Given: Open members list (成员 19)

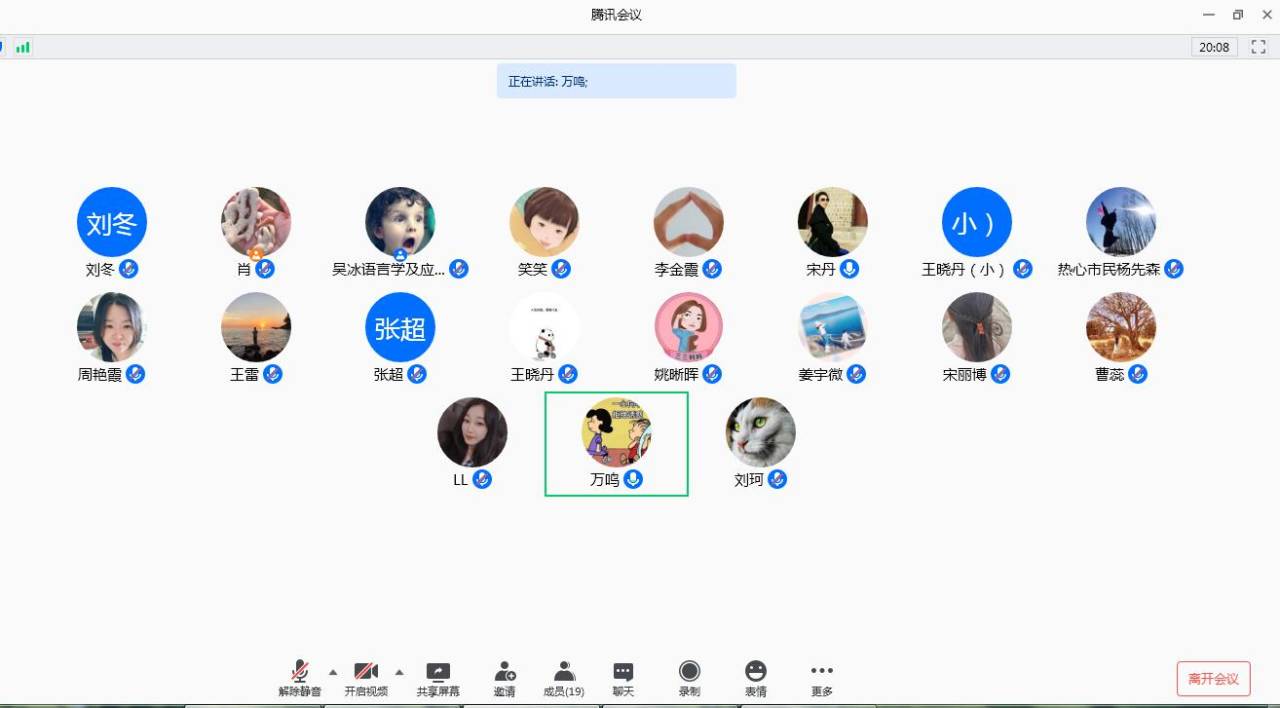Looking at the screenshot, I should pos(564,672).
